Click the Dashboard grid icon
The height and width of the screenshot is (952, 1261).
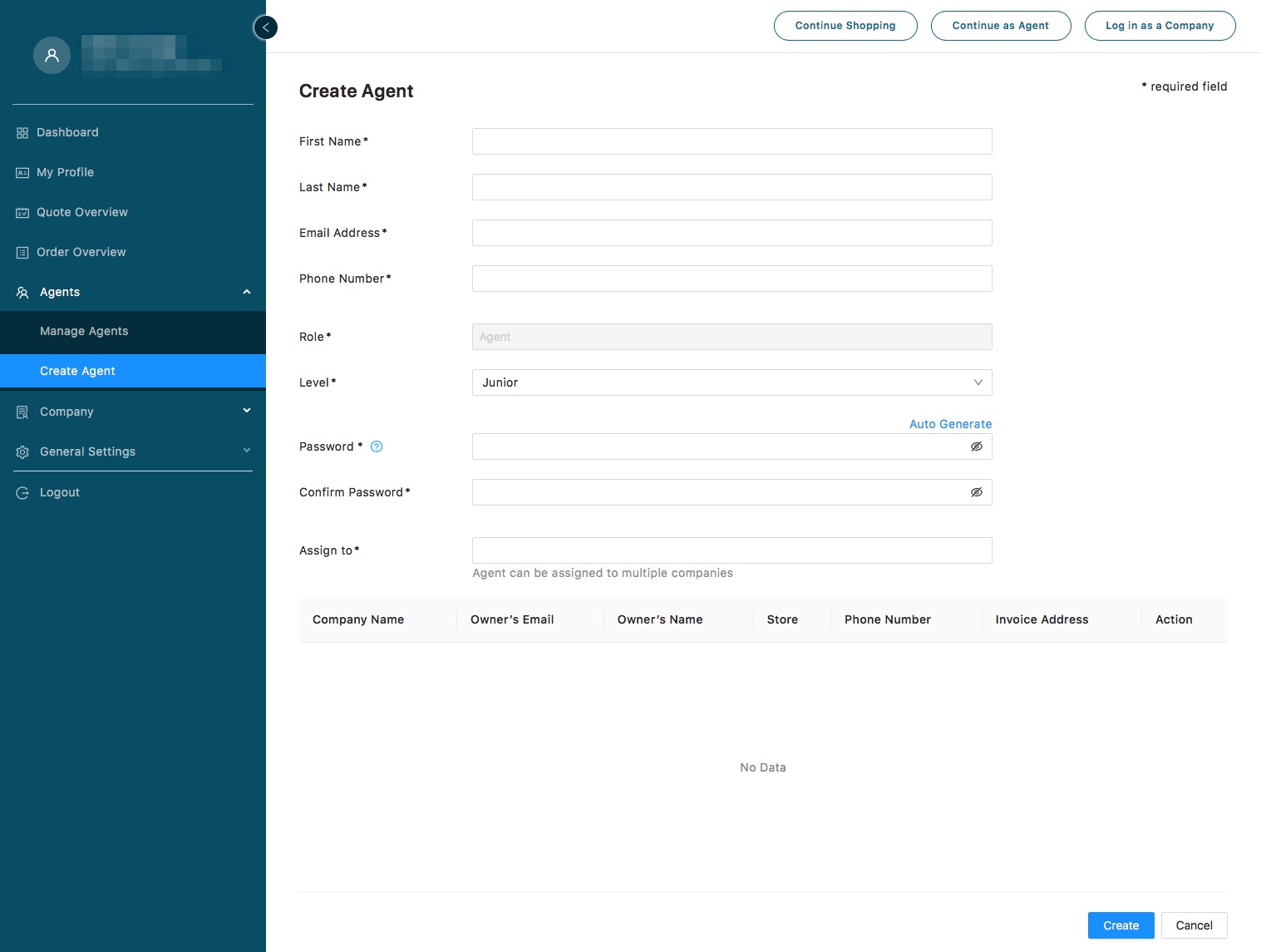22,133
